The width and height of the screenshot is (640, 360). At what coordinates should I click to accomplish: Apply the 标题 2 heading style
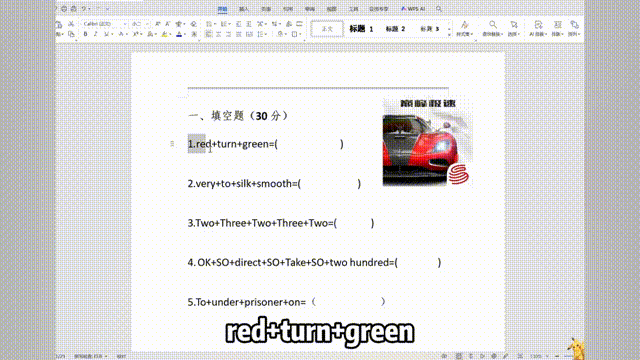point(395,29)
